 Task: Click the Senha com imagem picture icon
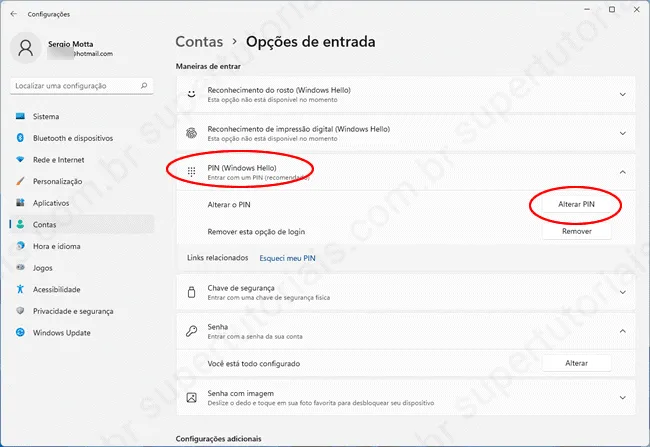click(x=191, y=398)
